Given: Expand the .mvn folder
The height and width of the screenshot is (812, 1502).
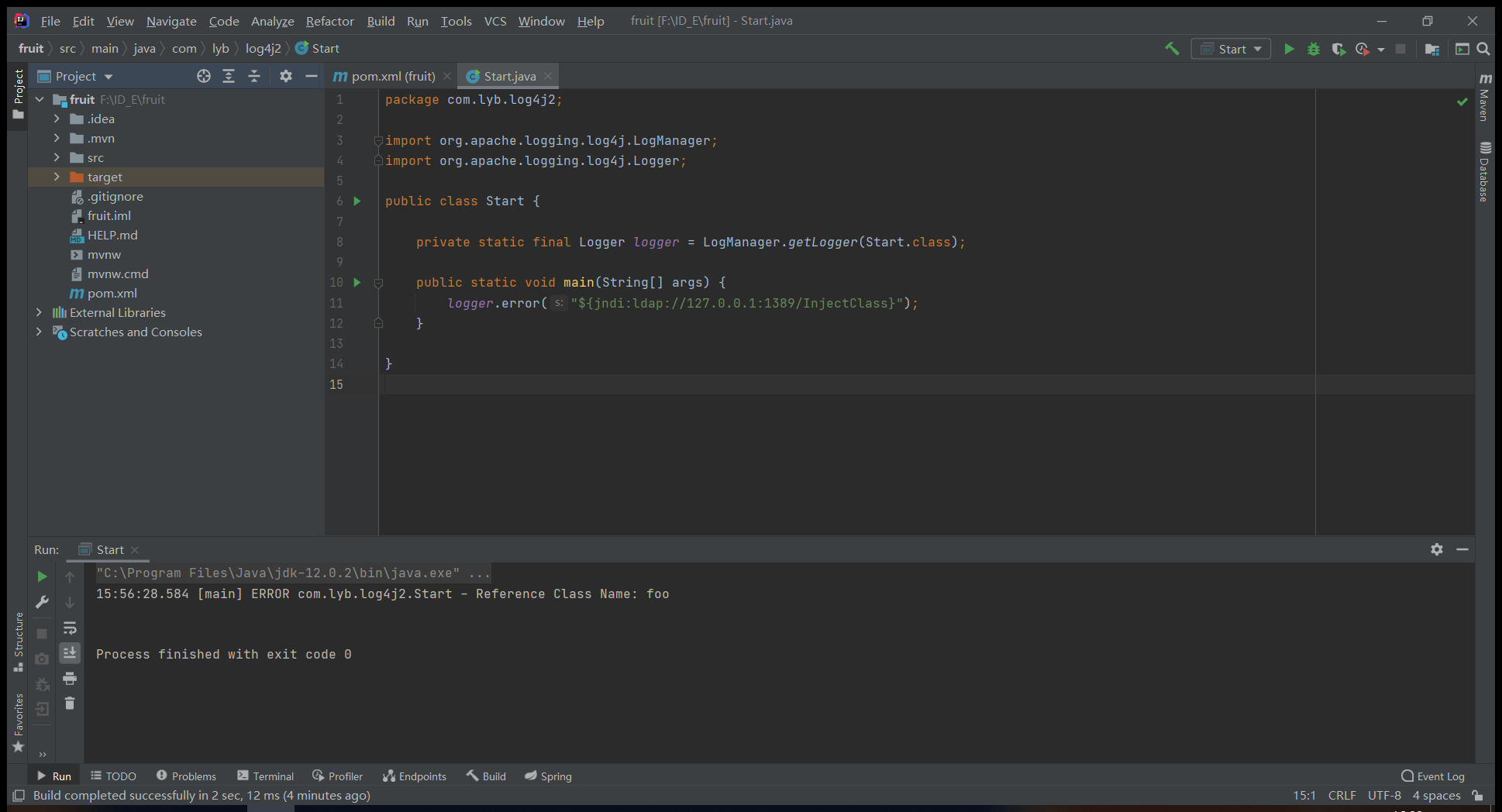Looking at the screenshot, I should coord(57,139).
